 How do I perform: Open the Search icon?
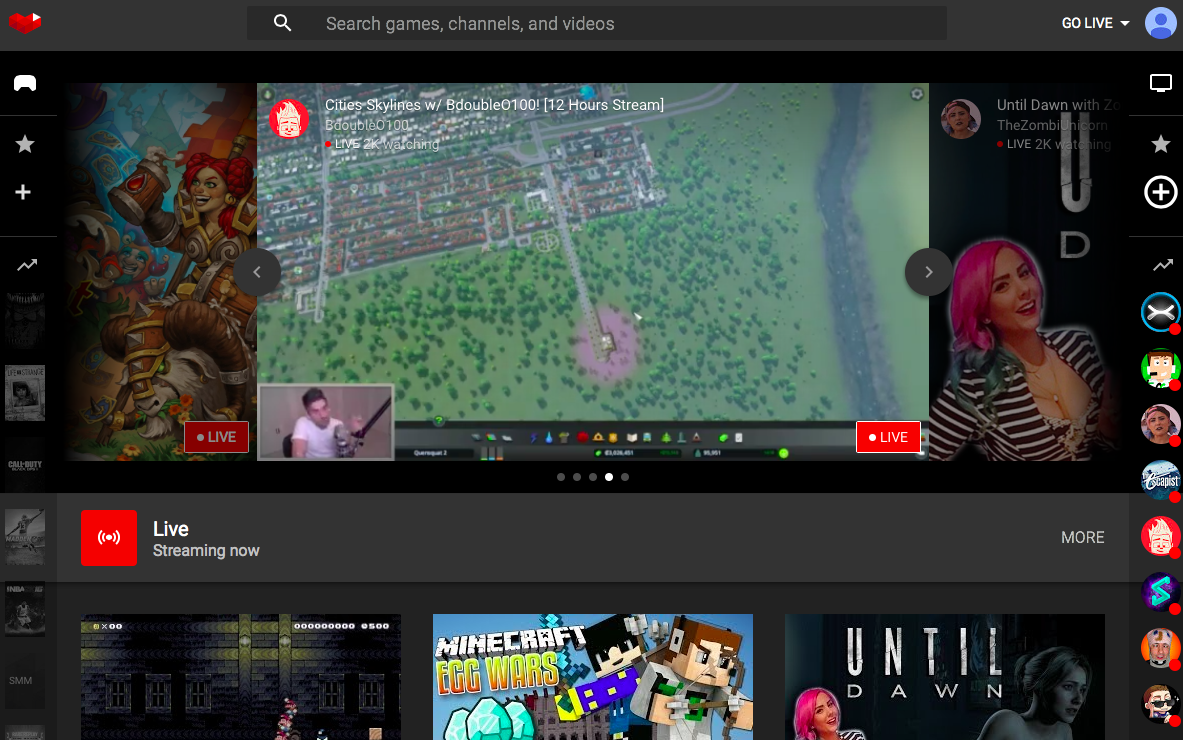pyautogui.click(x=282, y=22)
